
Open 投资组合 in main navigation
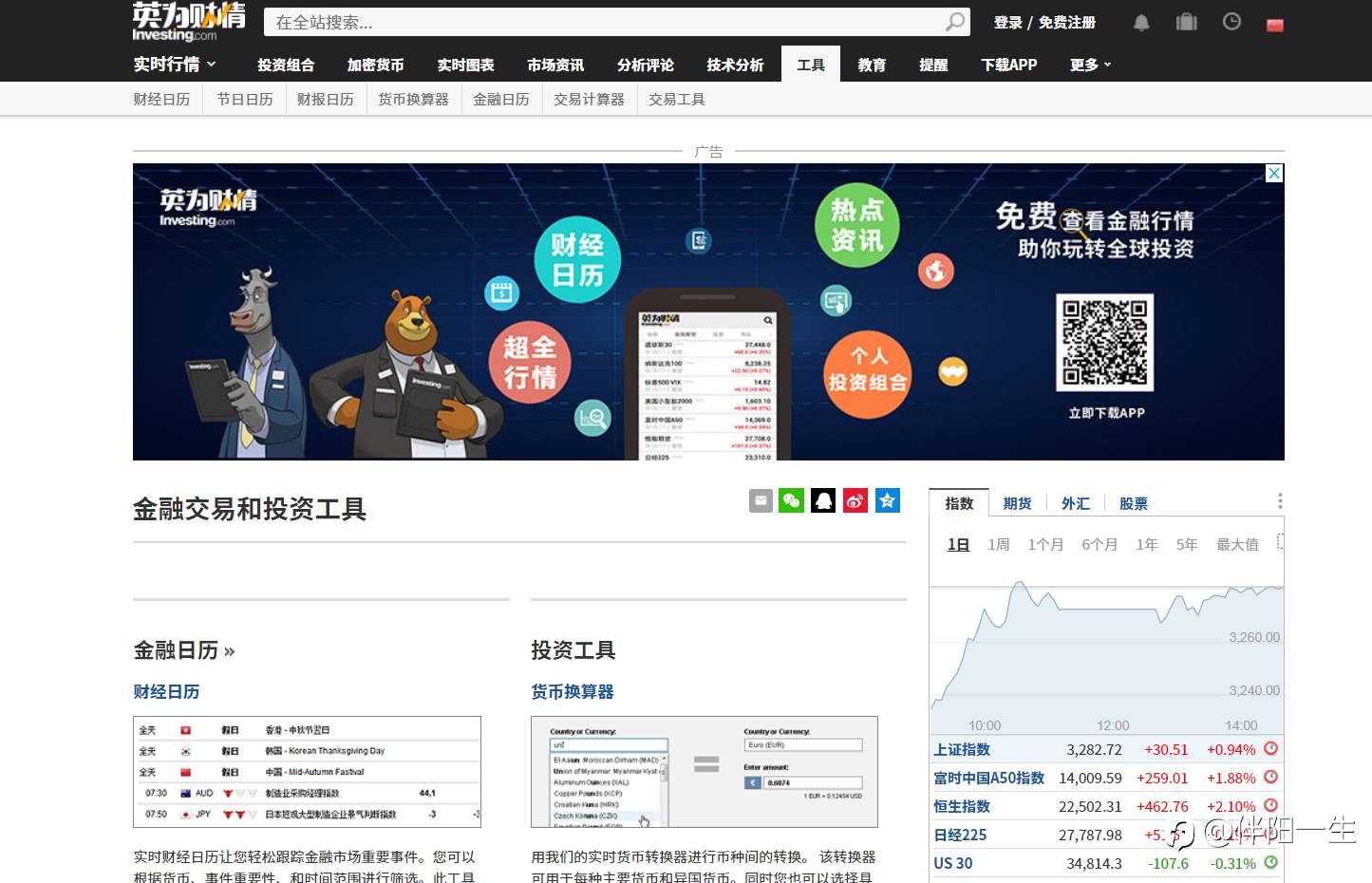click(286, 65)
